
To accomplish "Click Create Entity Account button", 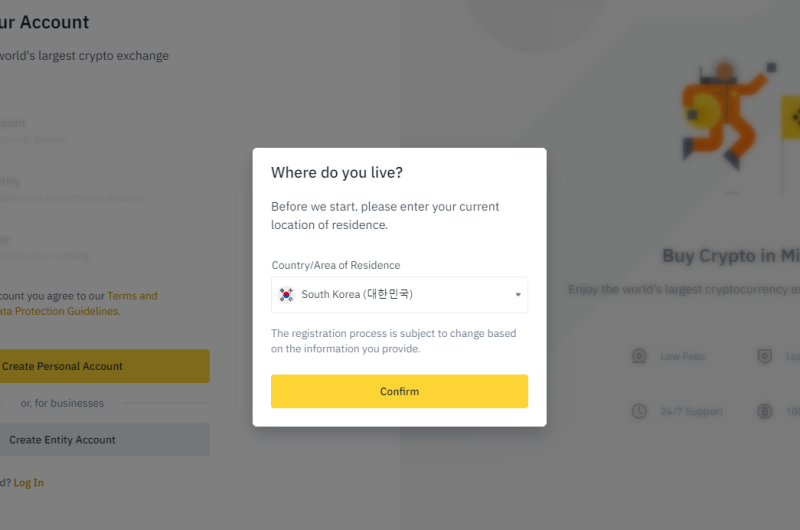I will tap(100, 440).
